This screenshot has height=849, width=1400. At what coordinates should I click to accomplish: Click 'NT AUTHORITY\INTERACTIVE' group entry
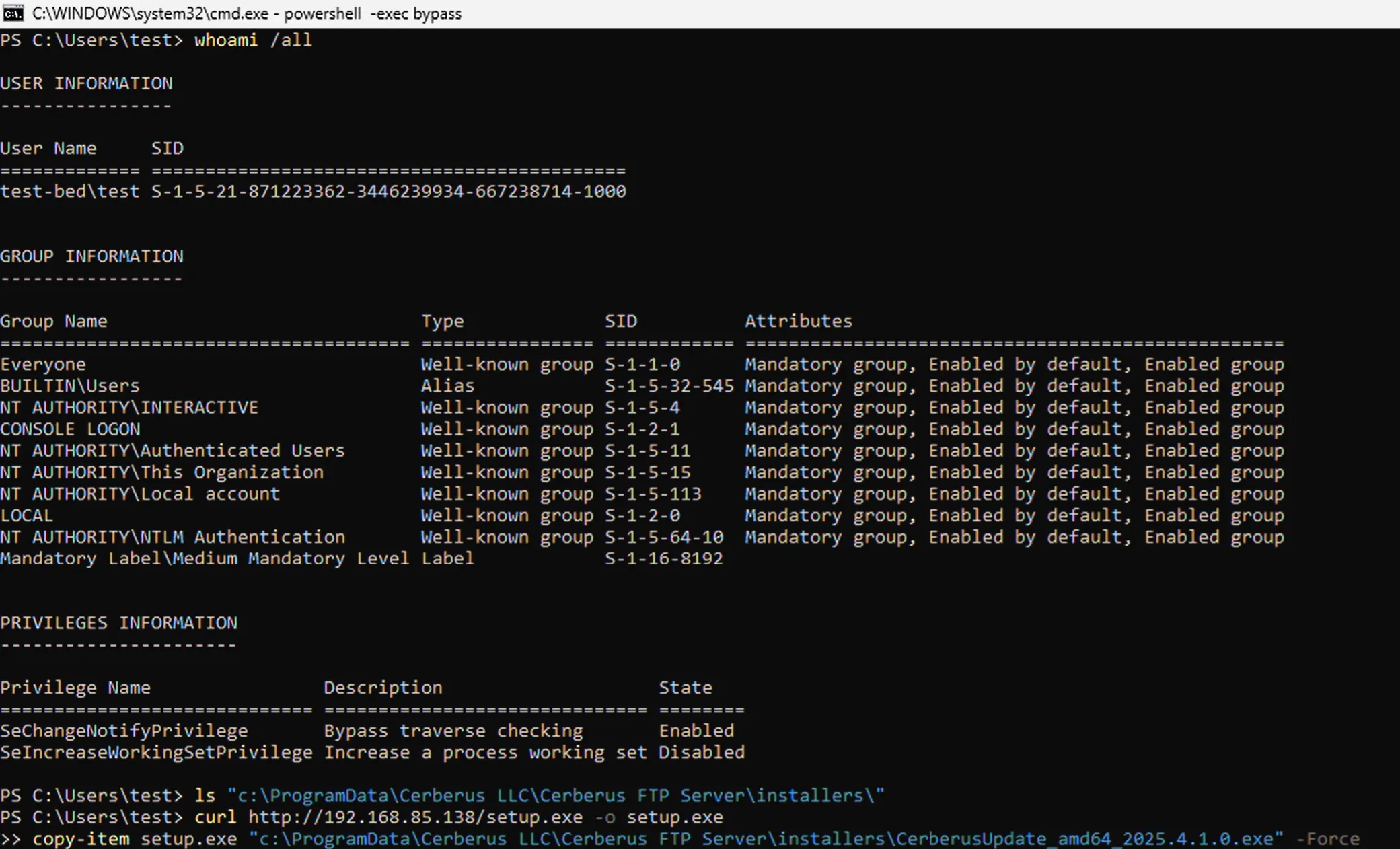click(x=129, y=408)
